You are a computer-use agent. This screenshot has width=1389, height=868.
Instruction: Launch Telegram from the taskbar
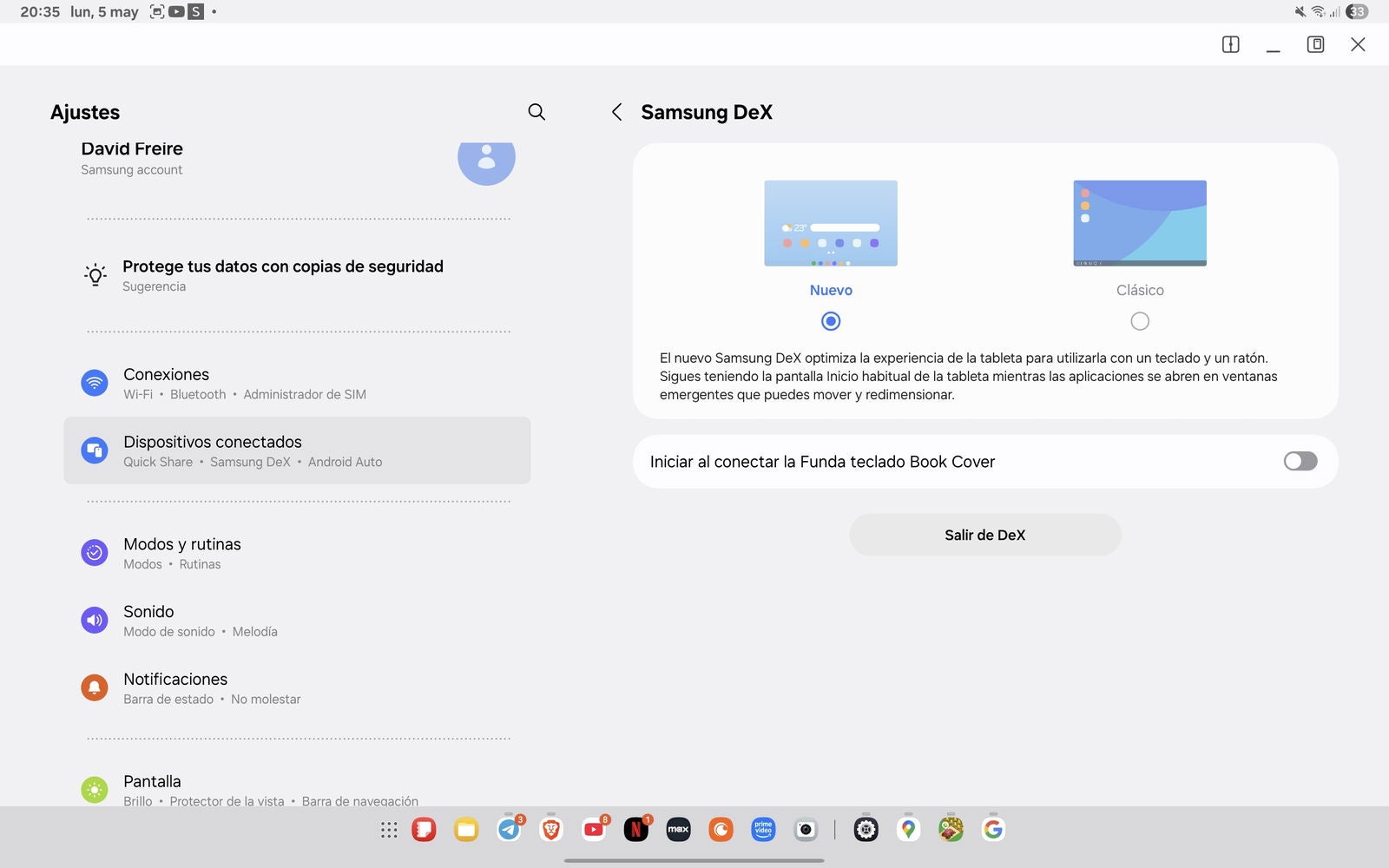(x=509, y=830)
